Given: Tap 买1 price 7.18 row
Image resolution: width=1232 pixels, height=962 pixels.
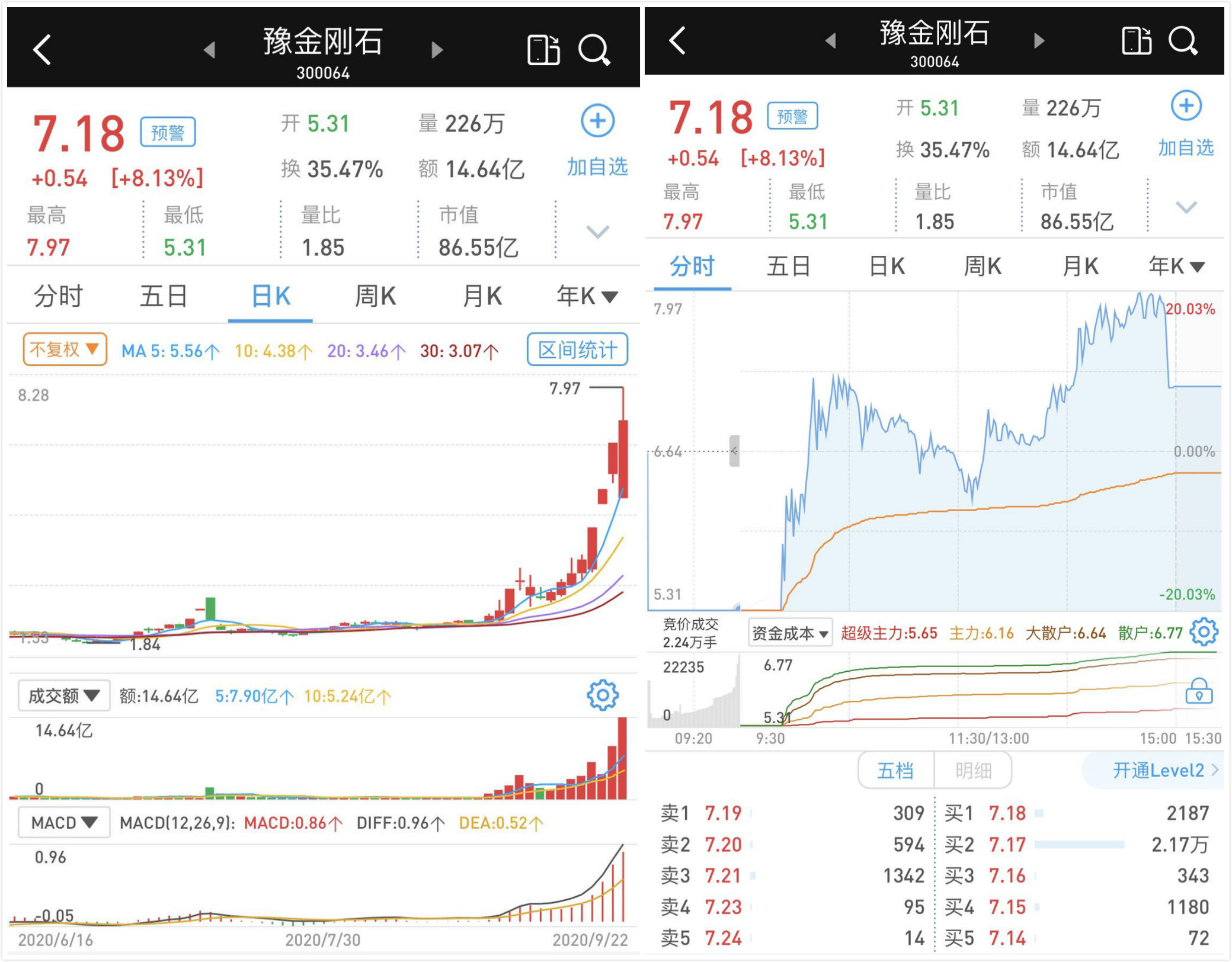Looking at the screenshot, I should pyautogui.click(x=1077, y=813).
